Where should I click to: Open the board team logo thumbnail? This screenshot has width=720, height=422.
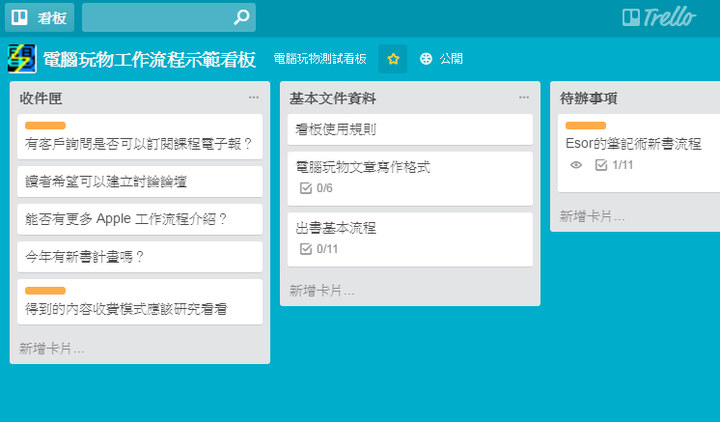(x=22, y=59)
